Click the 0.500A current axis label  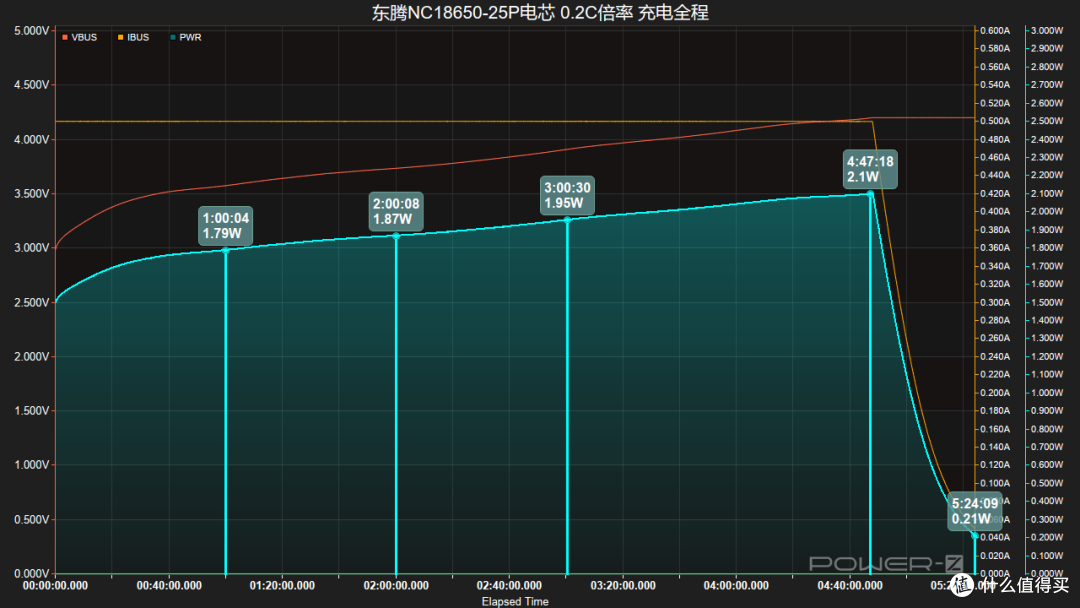tap(995, 120)
